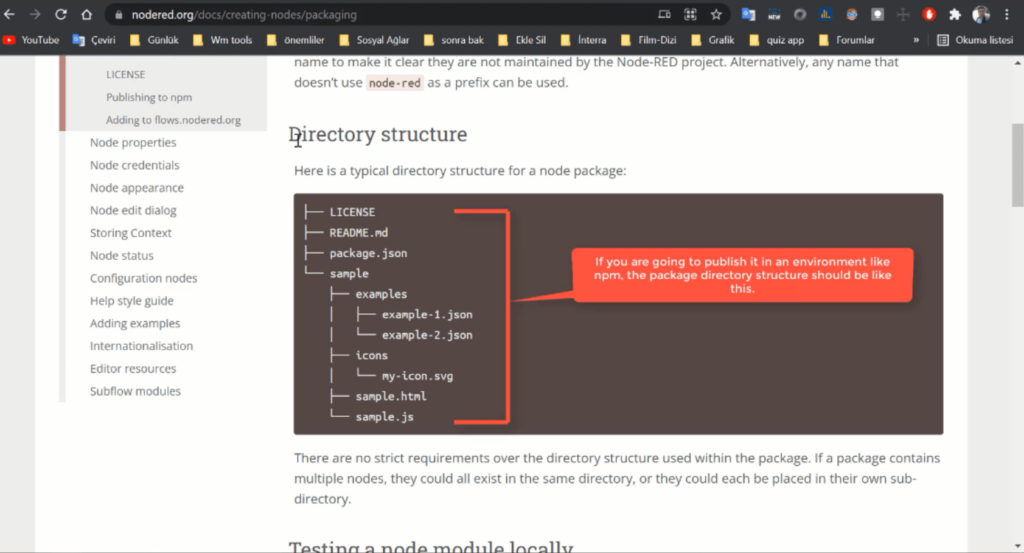1024x553 pixels.
Task: Open Adding examples docs page
Action: 135,323
